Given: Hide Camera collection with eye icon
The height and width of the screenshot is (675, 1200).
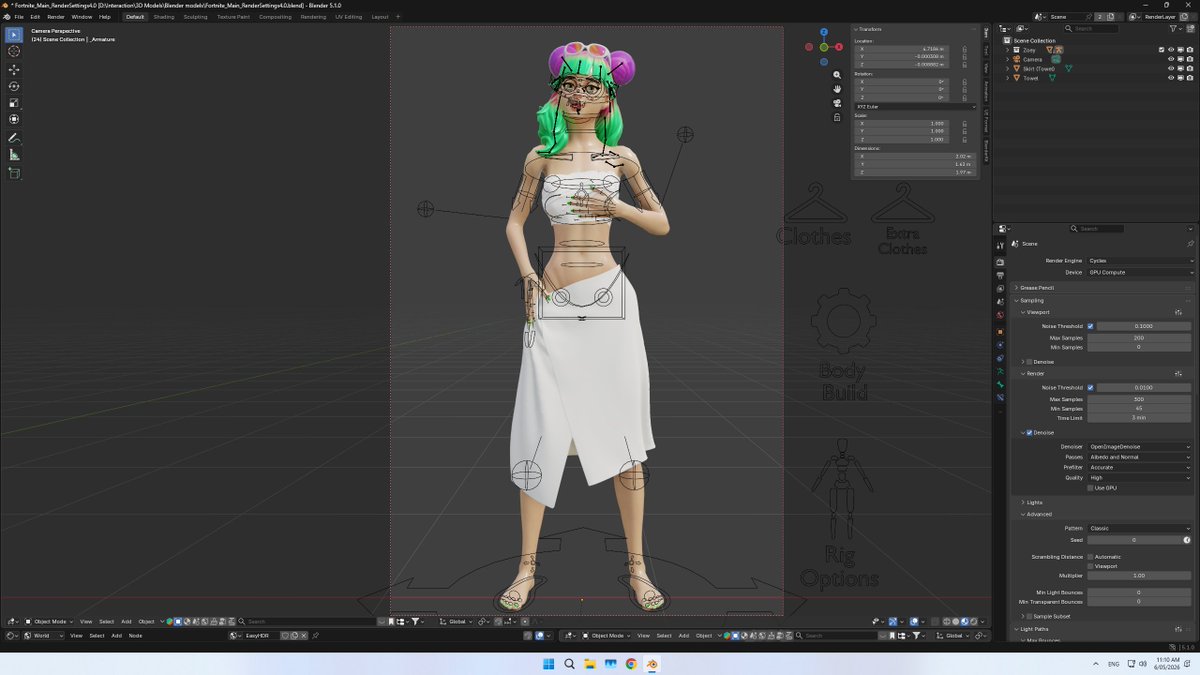Looking at the screenshot, I should [x=1171, y=59].
